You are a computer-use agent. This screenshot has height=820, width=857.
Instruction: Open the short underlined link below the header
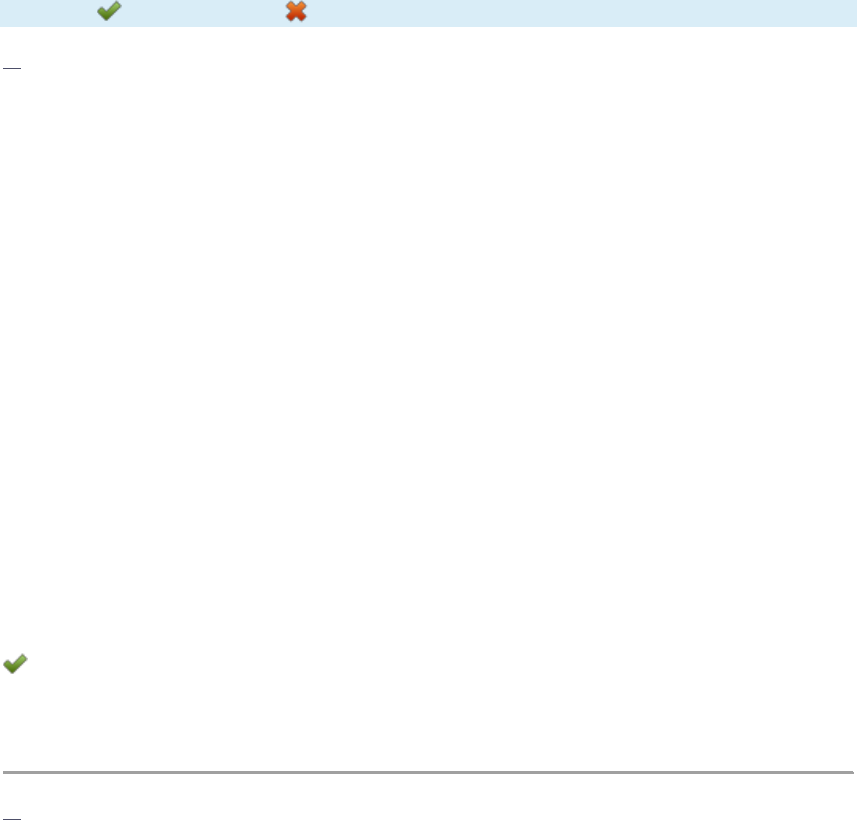tap(12, 68)
